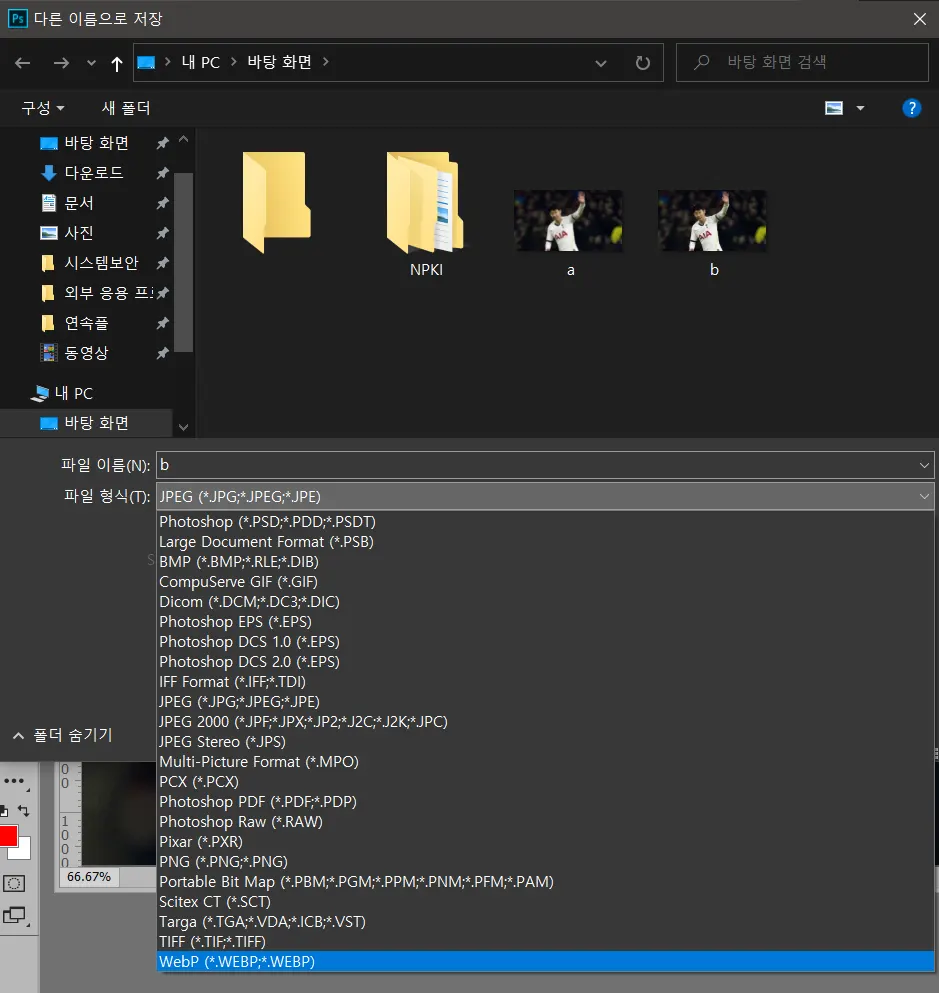939x993 pixels.
Task: Choose Photoshop DCS 2.0 format
Action: (x=545, y=662)
